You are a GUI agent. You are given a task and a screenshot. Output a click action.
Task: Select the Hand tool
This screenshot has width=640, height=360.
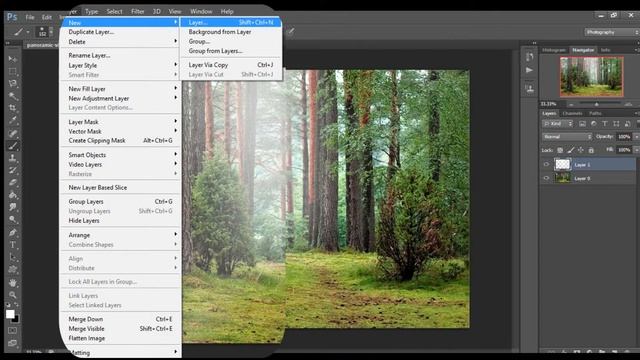(x=13, y=282)
